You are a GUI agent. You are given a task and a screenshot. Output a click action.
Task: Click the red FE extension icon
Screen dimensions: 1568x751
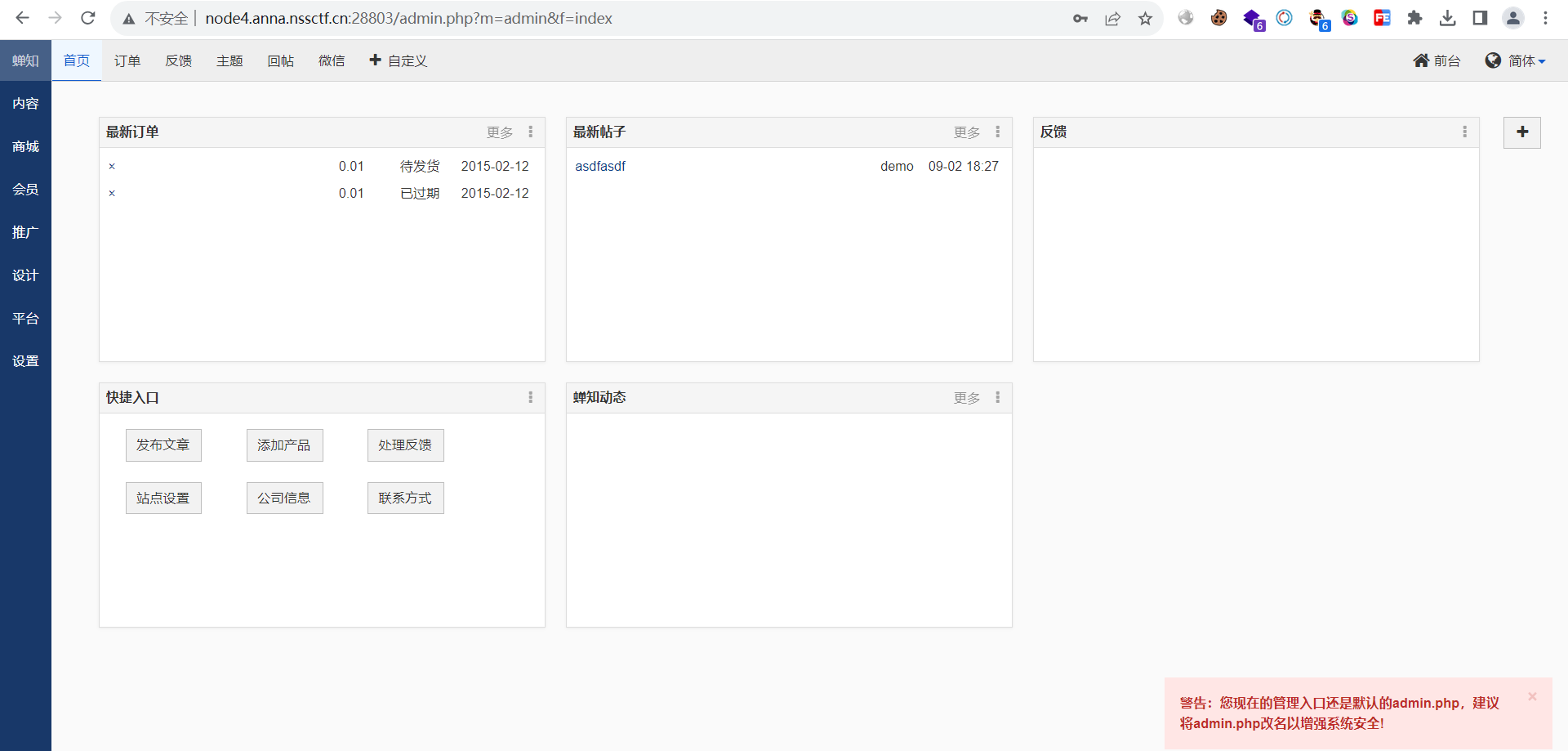[x=1382, y=18]
